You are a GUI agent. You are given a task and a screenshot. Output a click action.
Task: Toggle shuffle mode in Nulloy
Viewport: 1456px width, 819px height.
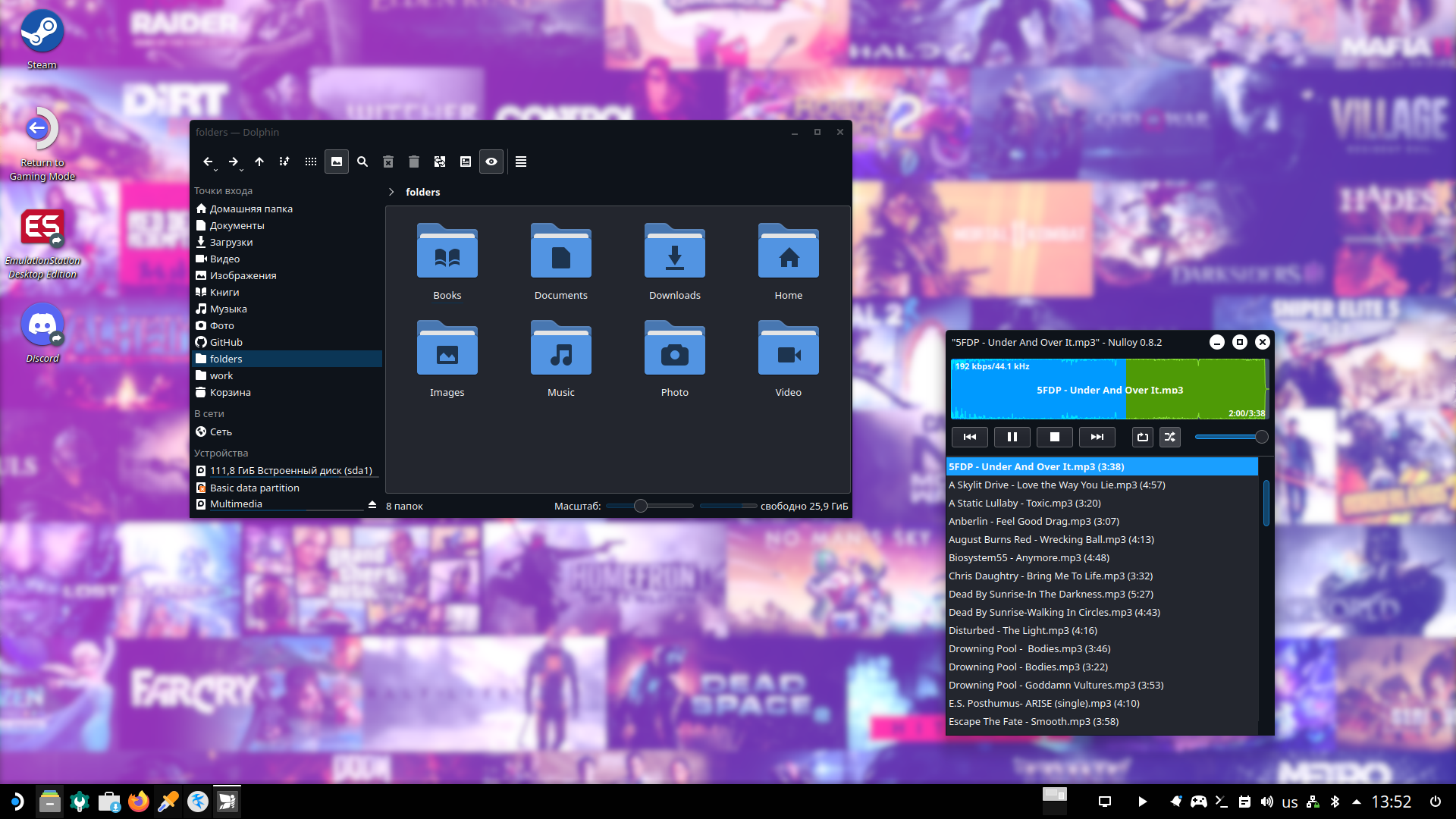[x=1170, y=437]
